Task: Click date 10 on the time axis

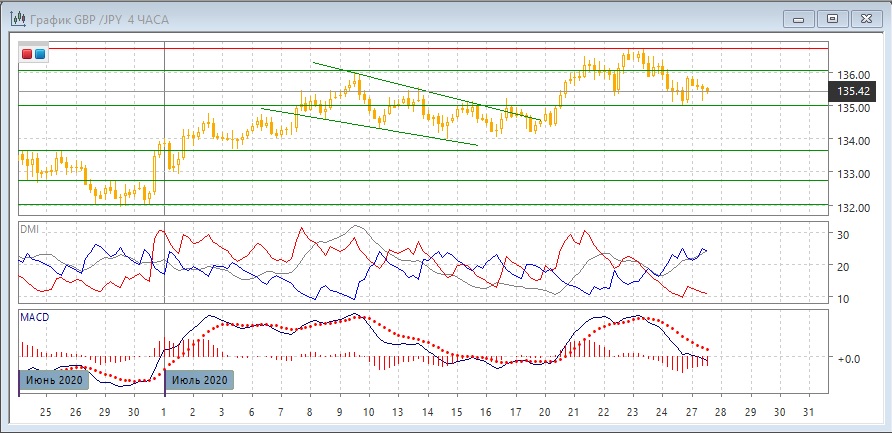Action: coord(369,413)
